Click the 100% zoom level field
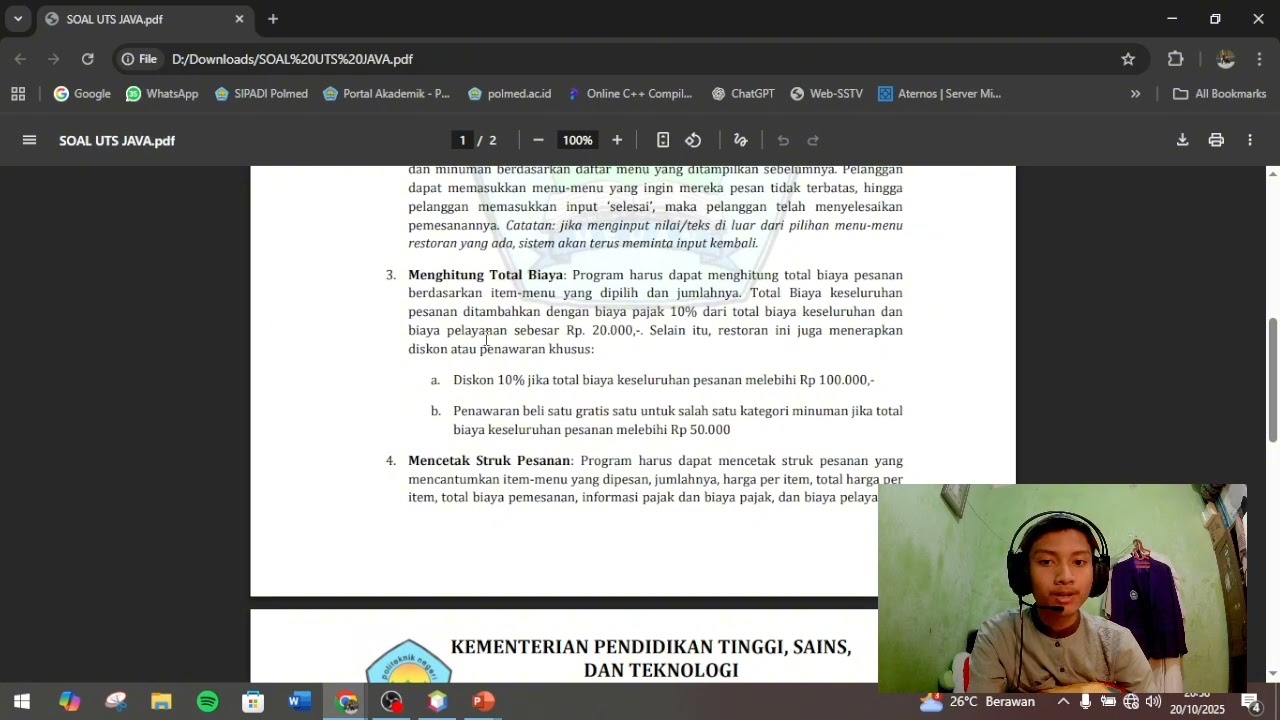This screenshot has width=1280, height=720. click(577, 140)
